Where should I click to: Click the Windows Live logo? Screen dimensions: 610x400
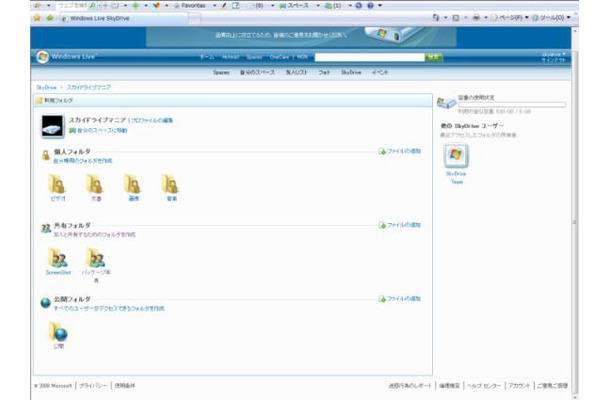[66, 57]
